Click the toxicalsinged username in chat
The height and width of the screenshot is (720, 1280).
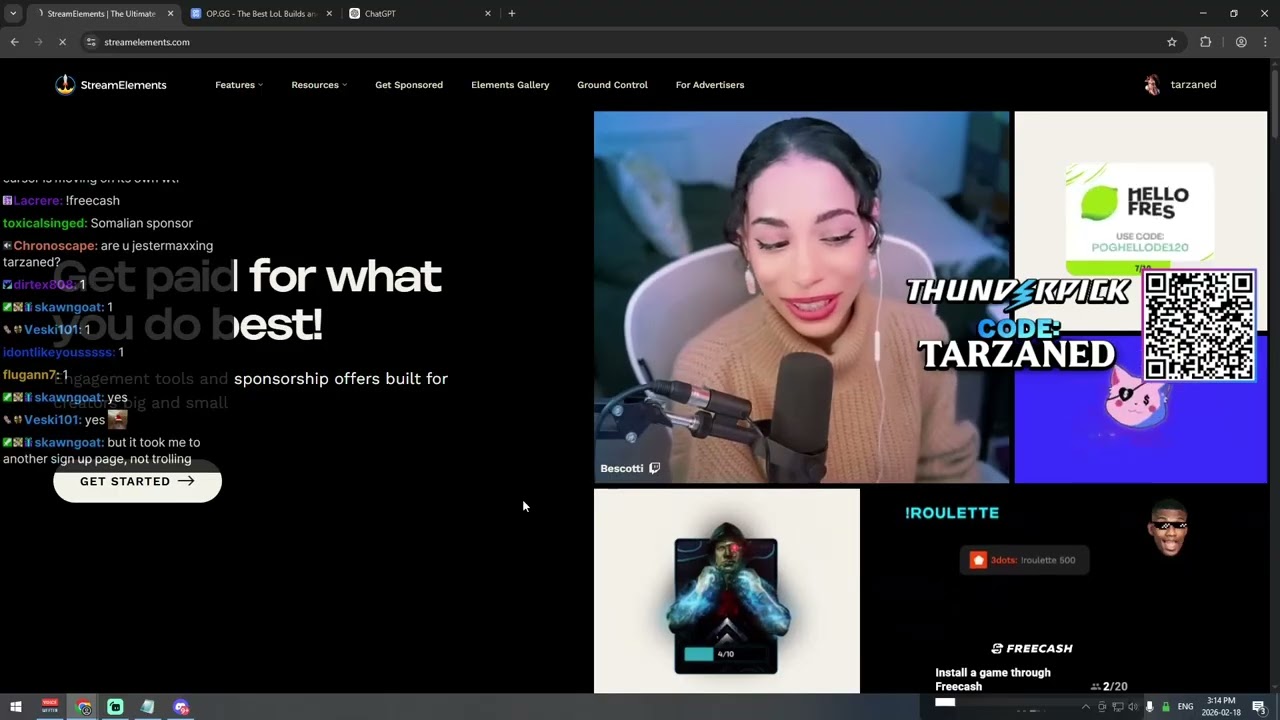pyautogui.click(x=45, y=223)
